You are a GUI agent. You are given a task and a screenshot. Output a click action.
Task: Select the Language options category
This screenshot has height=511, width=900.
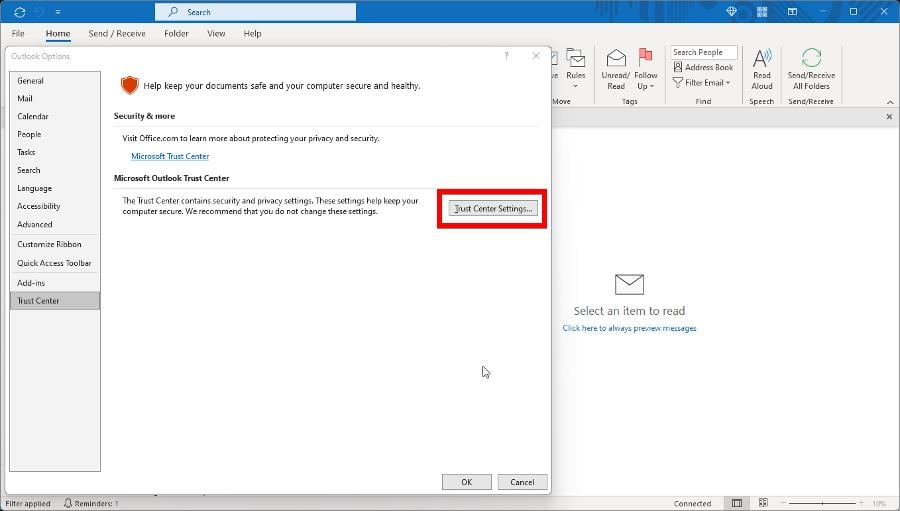(x=55, y=188)
